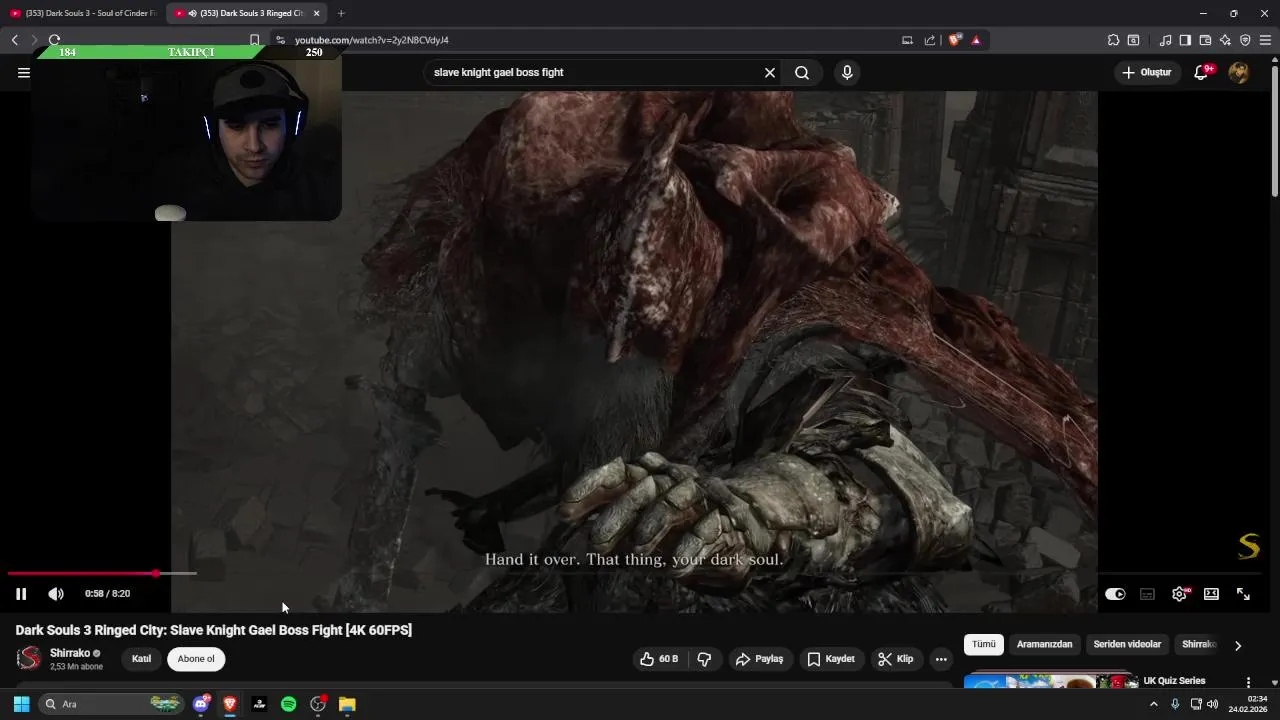
Task: Select the Seriden videolar filter chip
Action: pyautogui.click(x=1127, y=645)
